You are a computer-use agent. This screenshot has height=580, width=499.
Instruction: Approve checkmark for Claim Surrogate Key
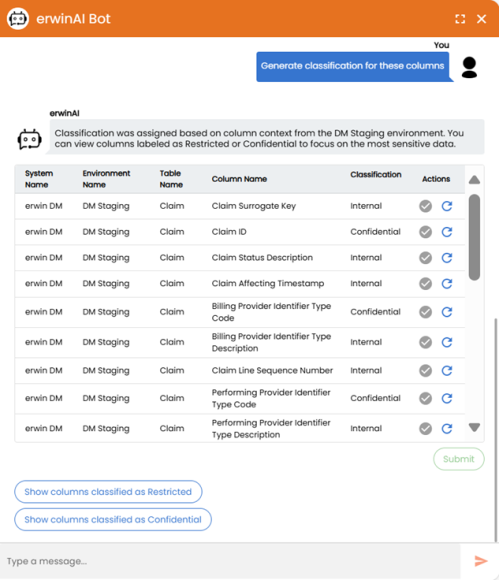coord(425,206)
